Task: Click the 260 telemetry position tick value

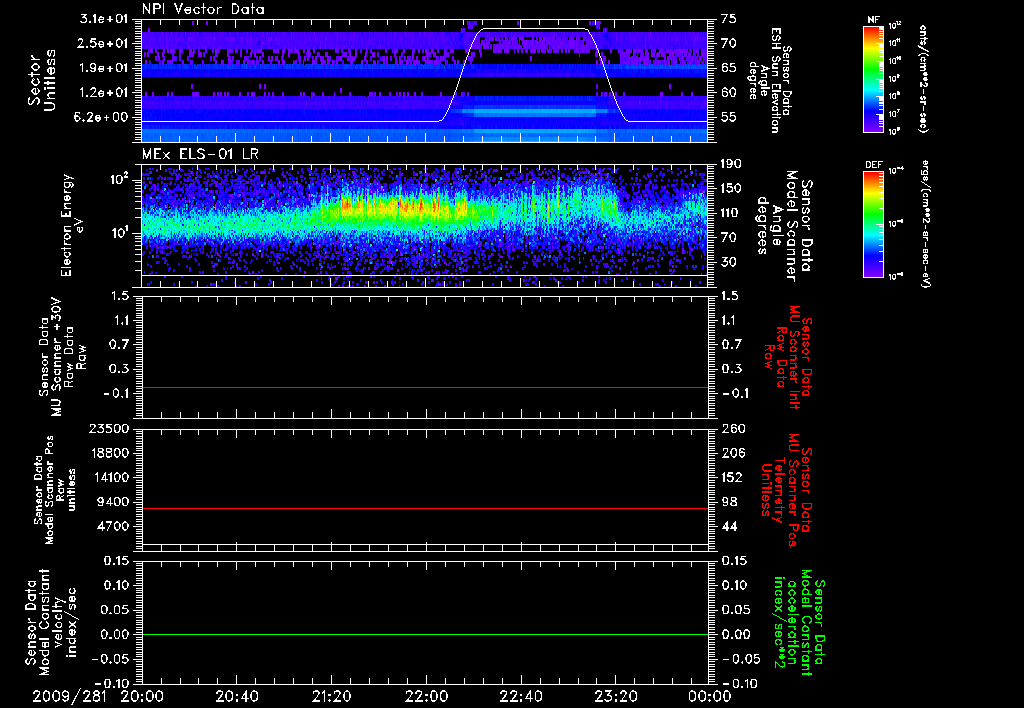Action: point(732,429)
